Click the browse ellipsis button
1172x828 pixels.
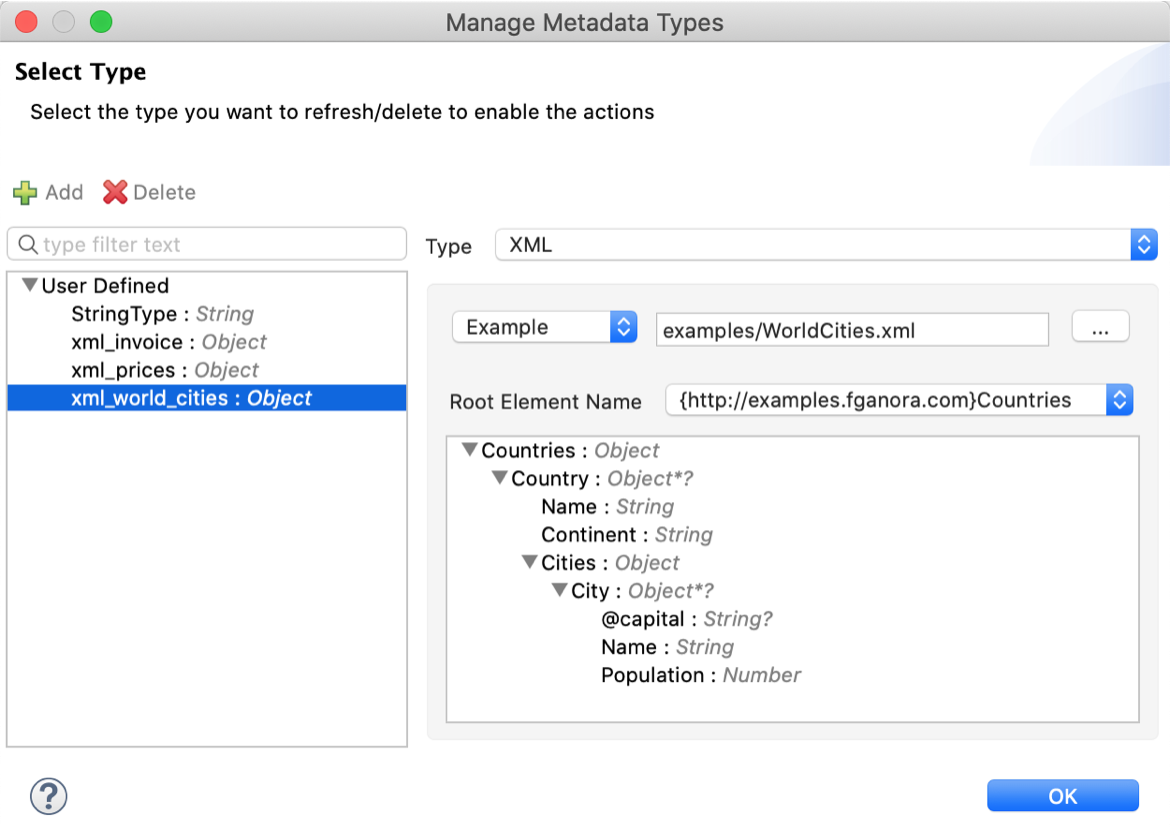click(1100, 327)
